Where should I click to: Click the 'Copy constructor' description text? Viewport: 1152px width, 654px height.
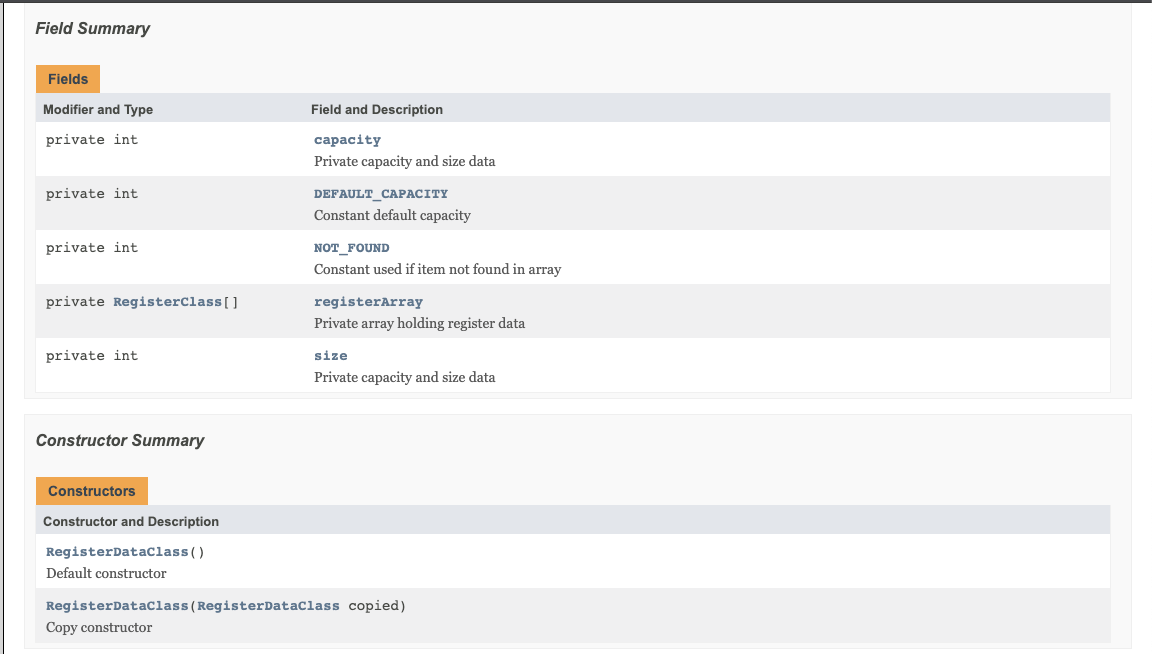[x=99, y=628]
